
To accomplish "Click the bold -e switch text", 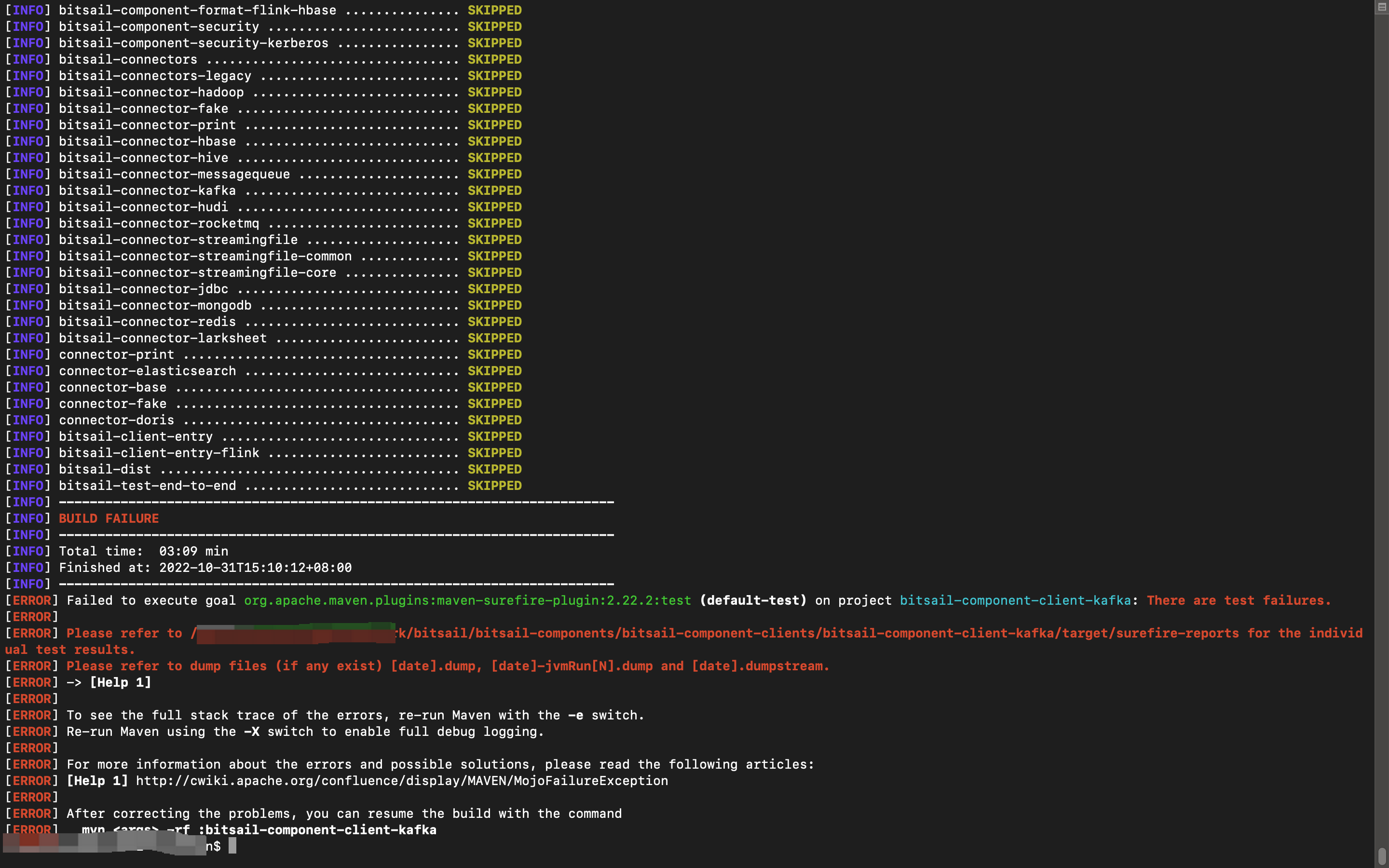I will tap(575, 715).
